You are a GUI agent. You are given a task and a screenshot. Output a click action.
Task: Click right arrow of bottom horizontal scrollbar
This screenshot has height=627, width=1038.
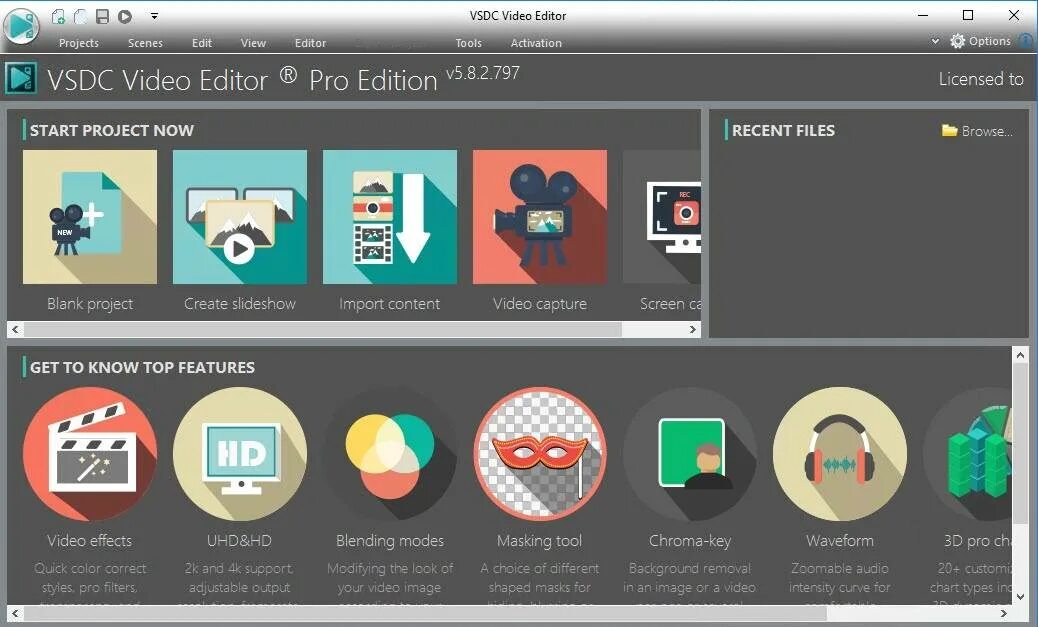tap(1004, 613)
